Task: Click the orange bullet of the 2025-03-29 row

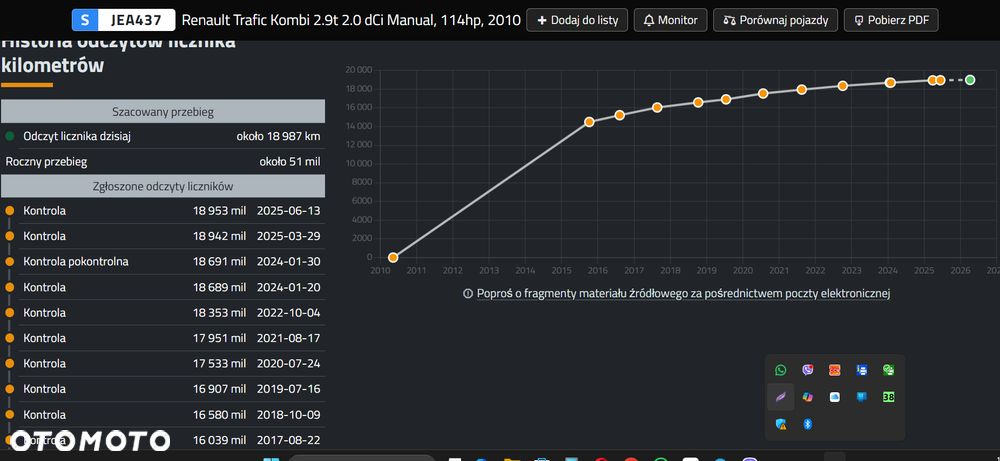Action: [10, 236]
